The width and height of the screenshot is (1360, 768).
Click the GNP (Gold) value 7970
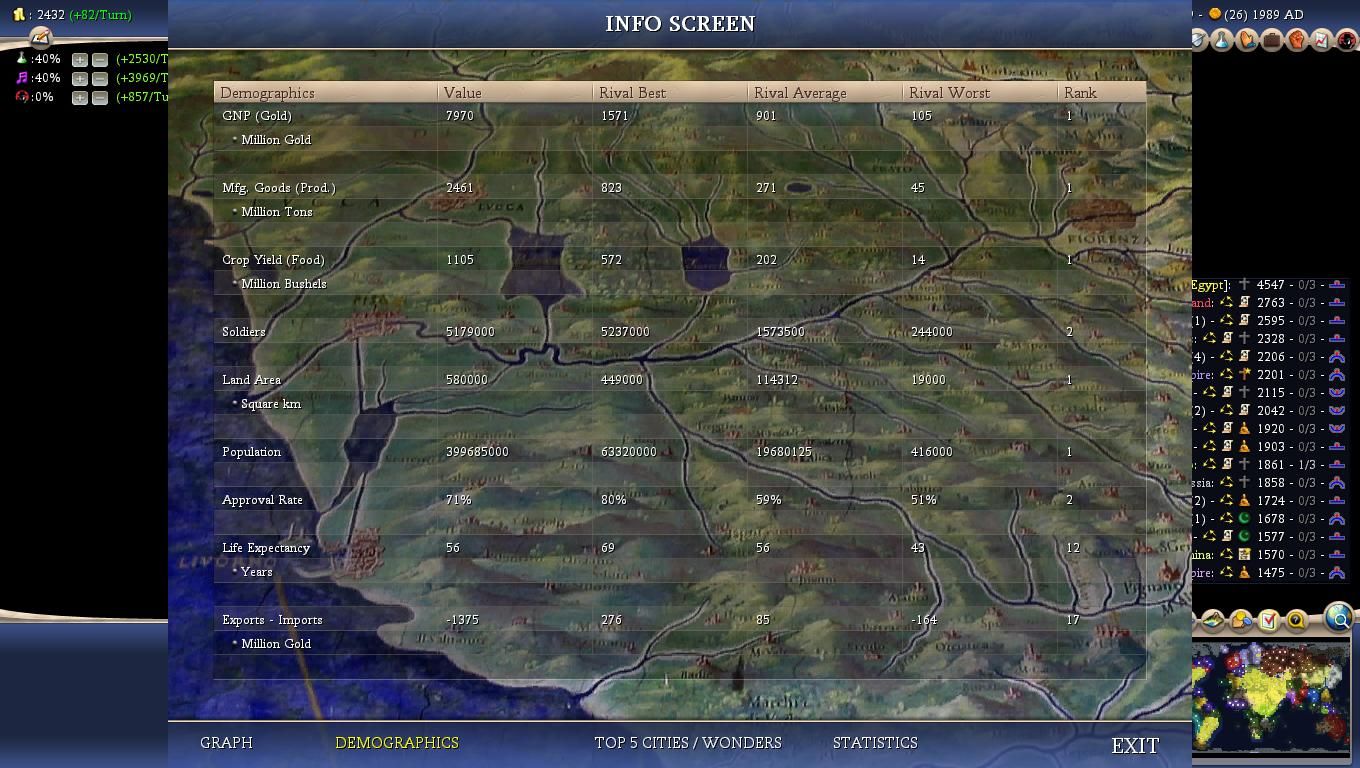(x=460, y=116)
